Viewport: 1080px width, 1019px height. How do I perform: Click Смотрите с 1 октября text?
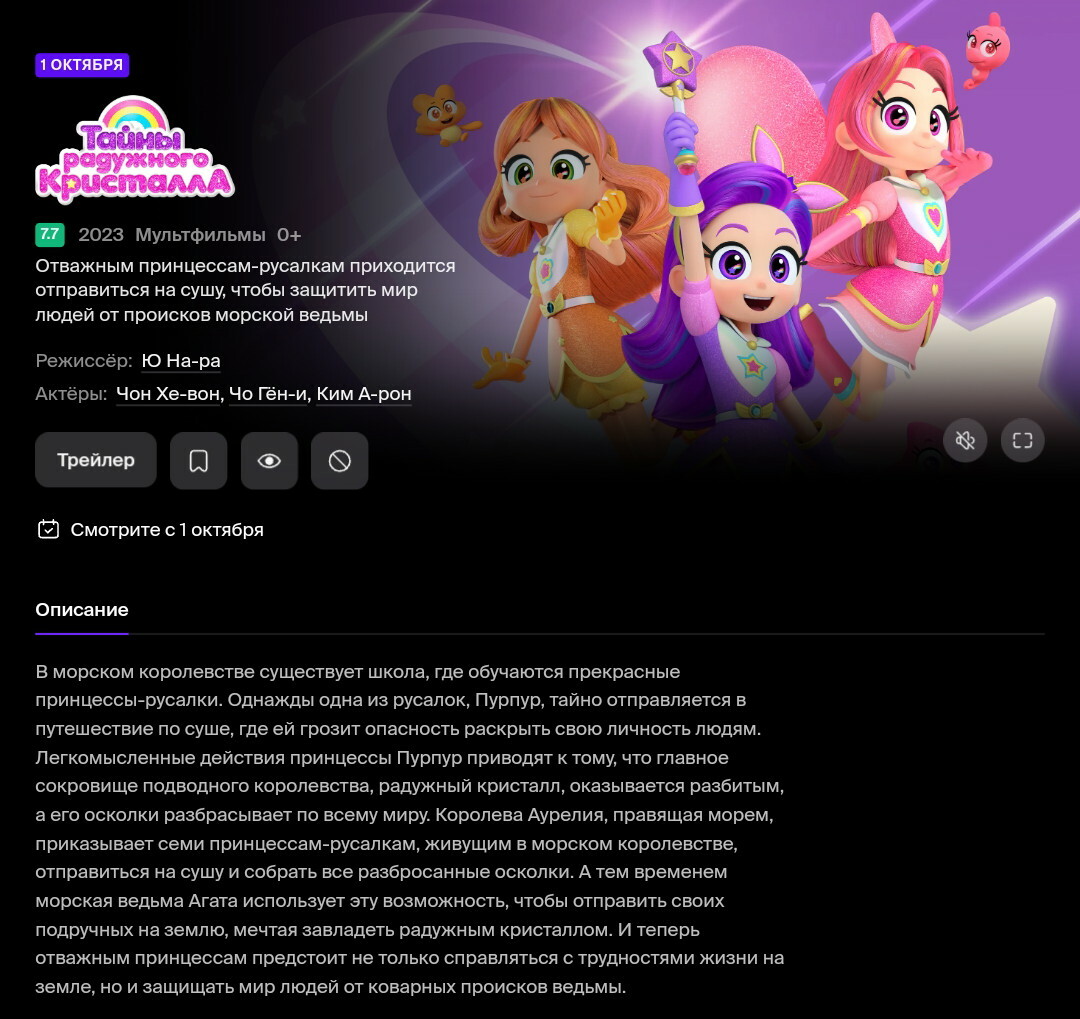[x=167, y=529]
